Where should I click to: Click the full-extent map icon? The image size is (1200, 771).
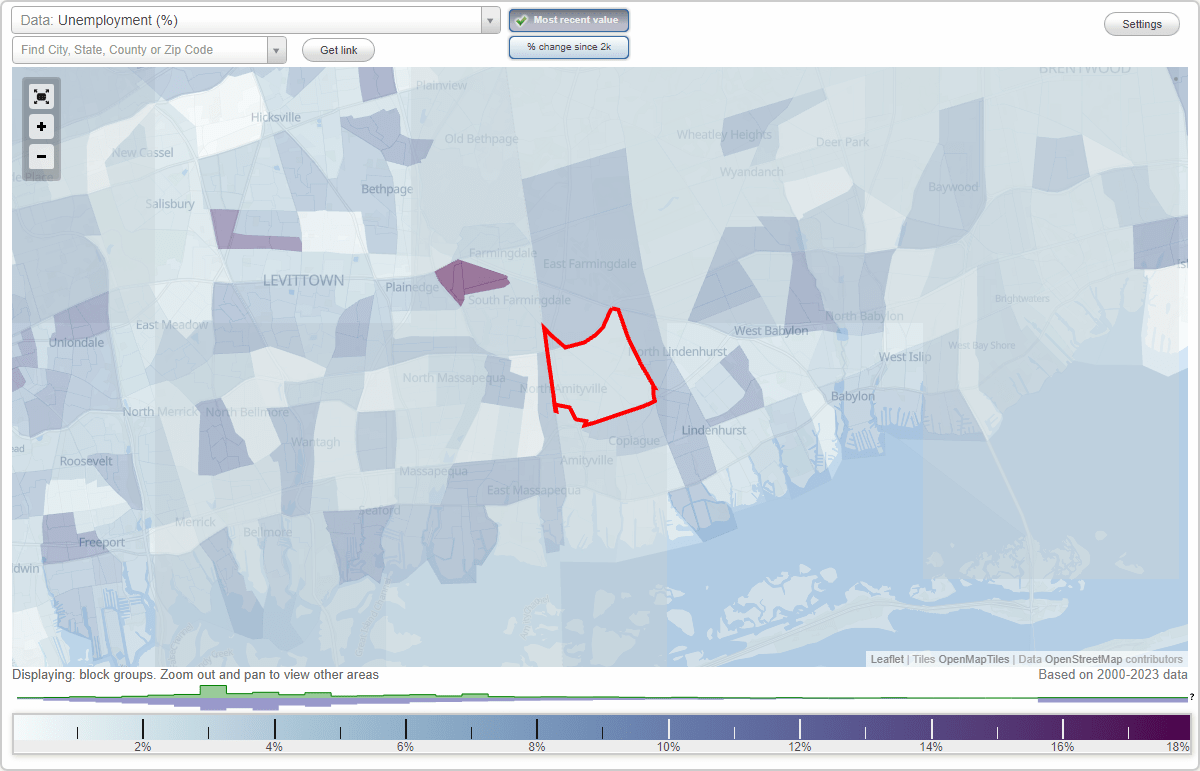pos(41,96)
